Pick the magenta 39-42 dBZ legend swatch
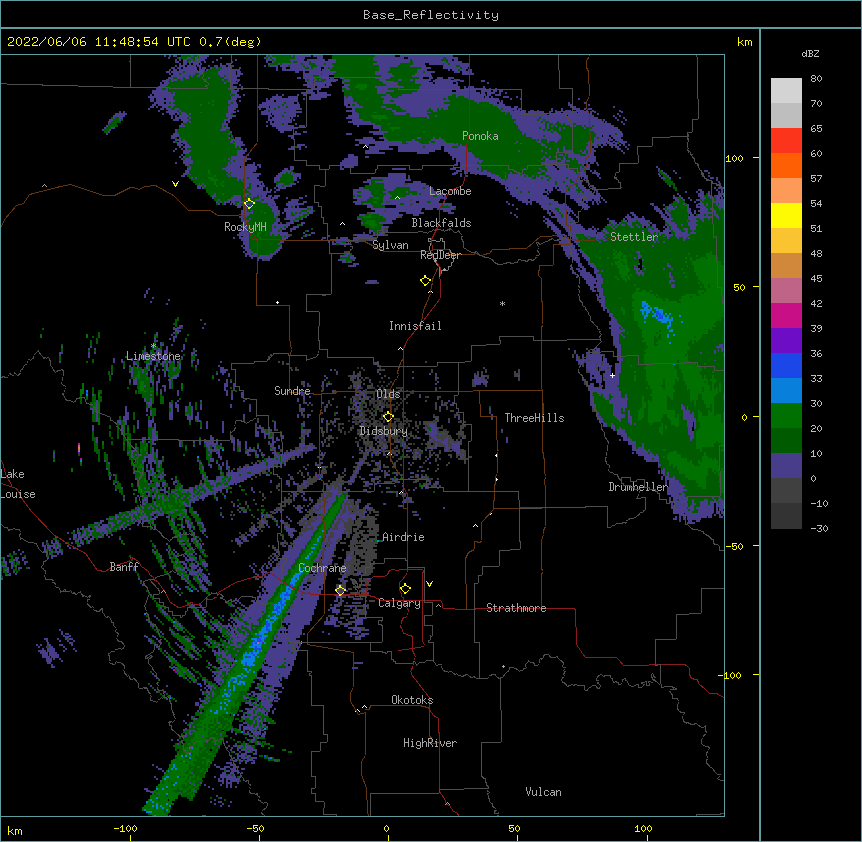The width and height of the screenshot is (862, 842). point(786,315)
